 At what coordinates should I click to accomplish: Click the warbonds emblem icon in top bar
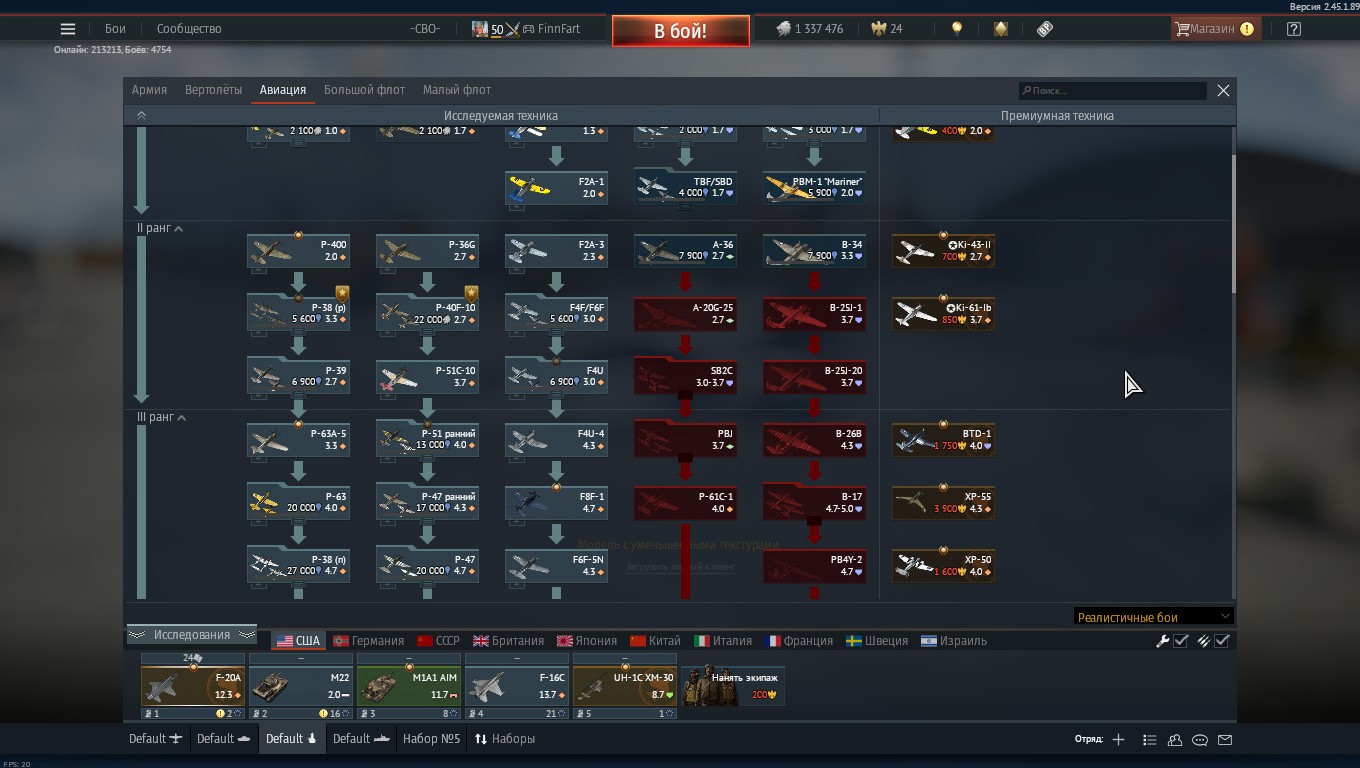[x=1000, y=29]
